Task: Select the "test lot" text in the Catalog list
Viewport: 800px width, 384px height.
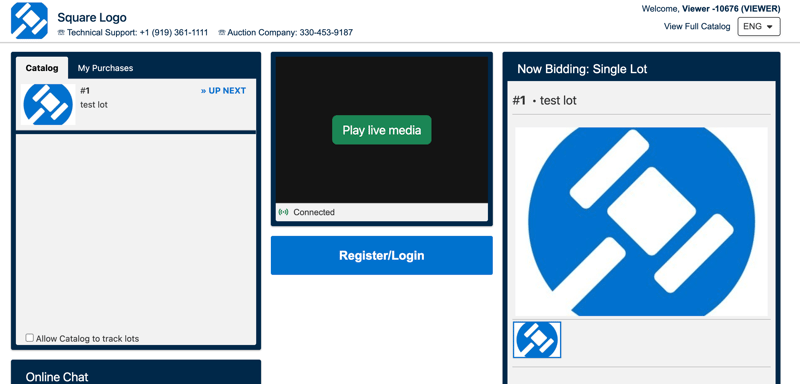Action: coord(94,105)
